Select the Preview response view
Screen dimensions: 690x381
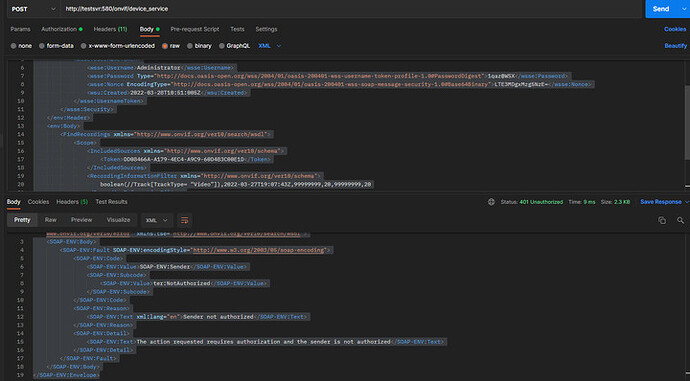point(81,220)
